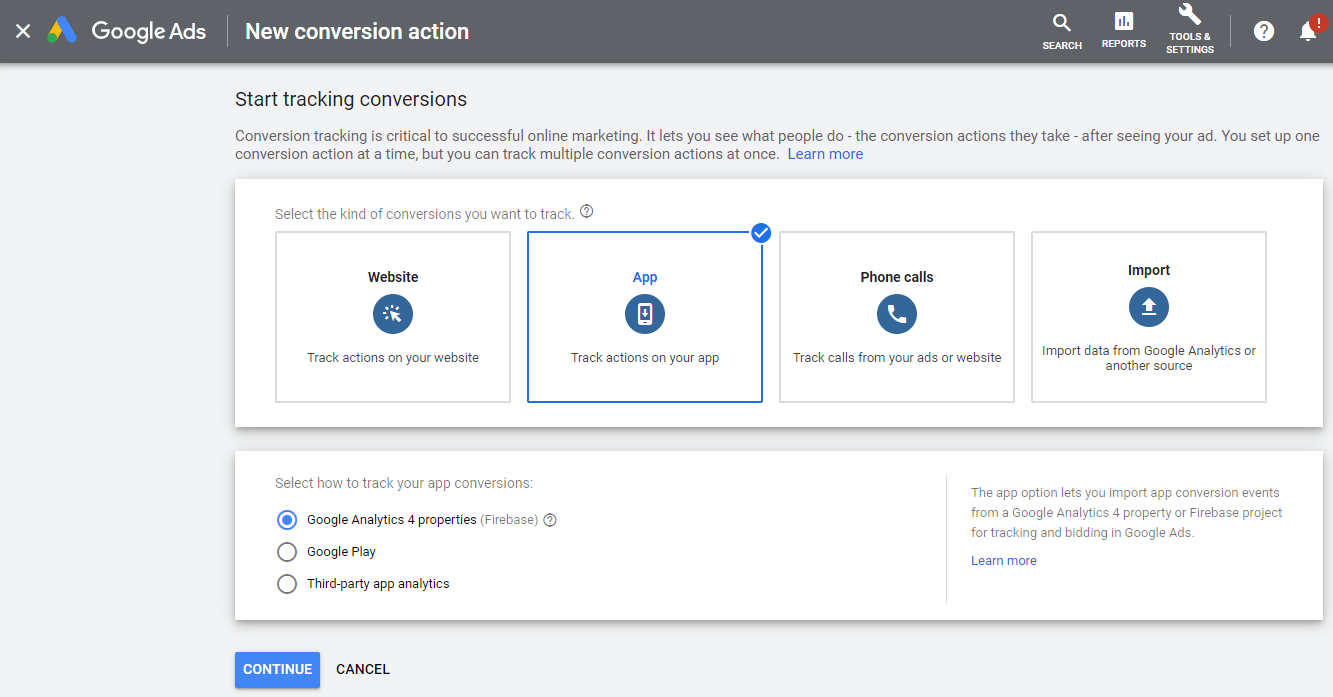Open Learn more link in app info panel
Image resolution: width=1333 pixels, height=697 pixels.
1003,561
